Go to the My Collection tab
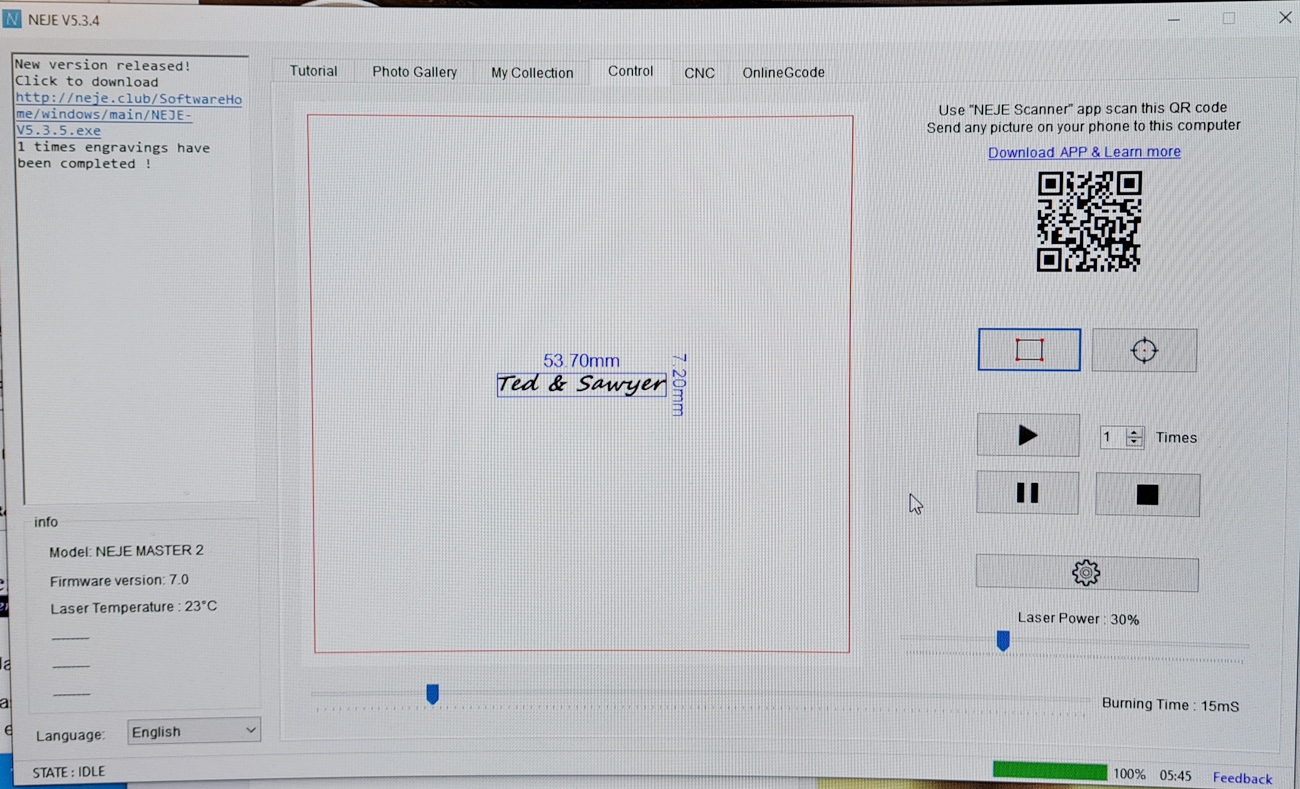Image resolution: width=1300 pixels, height=789 pixels. pos(532,73)
